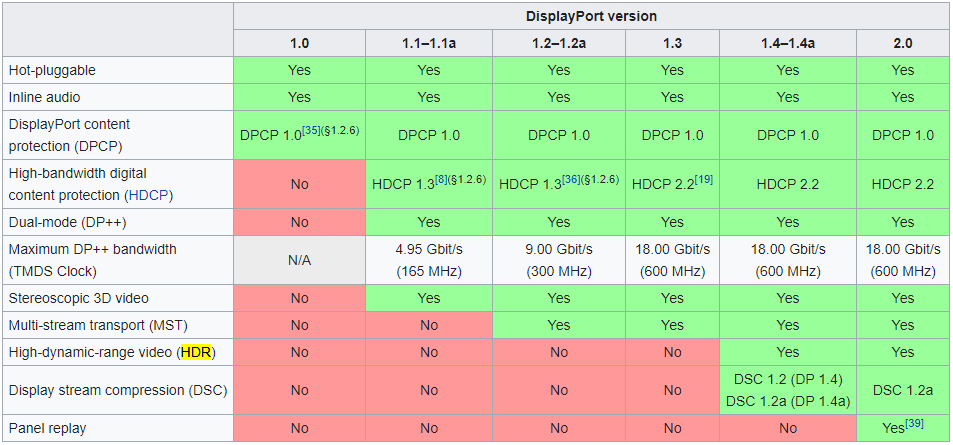Click the 1.3 column header
This screenshot has width=953, height=445.
coord(672,44)
